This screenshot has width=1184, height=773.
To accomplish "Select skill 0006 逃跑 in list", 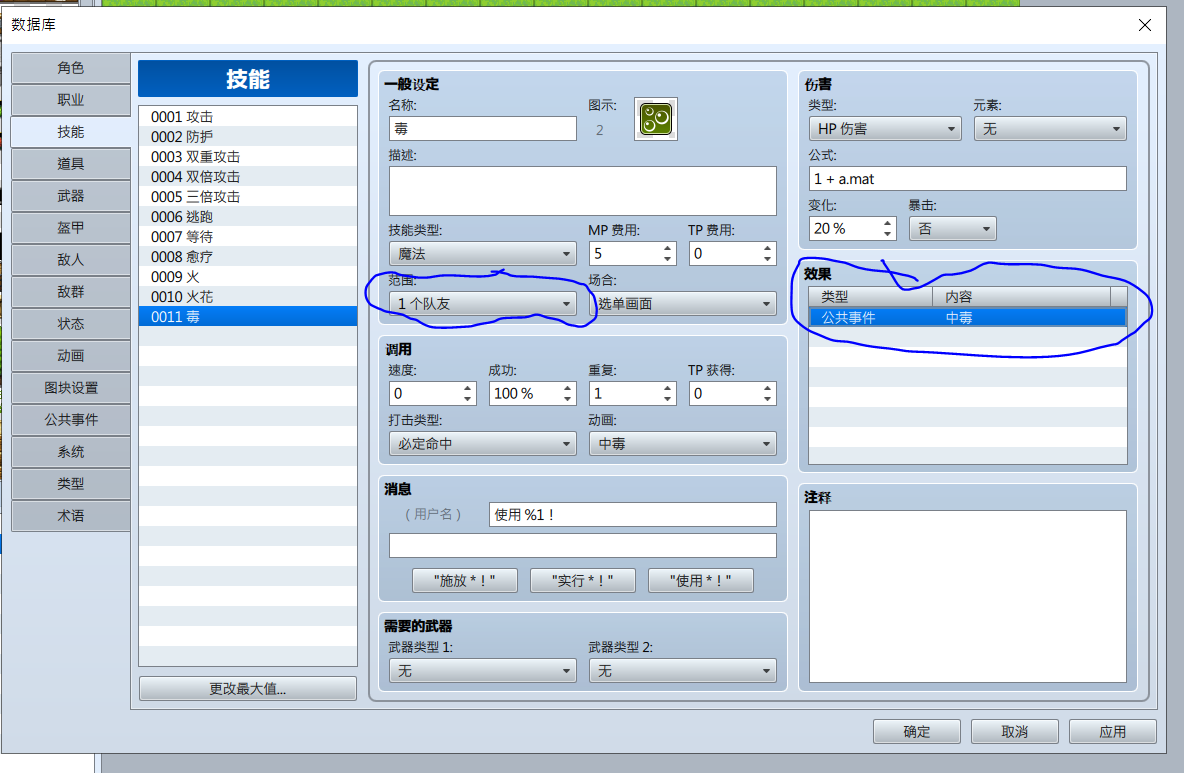I will 248,217.
